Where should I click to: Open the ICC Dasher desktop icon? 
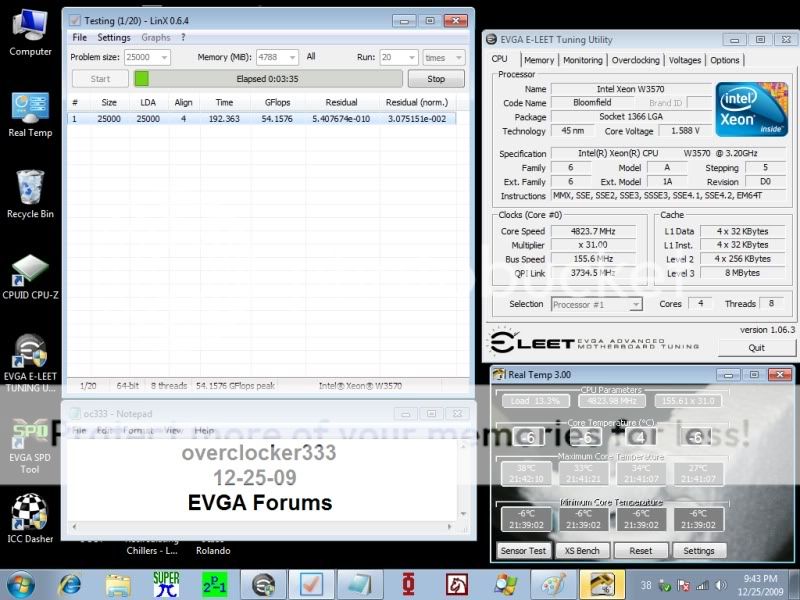(30, 515)
